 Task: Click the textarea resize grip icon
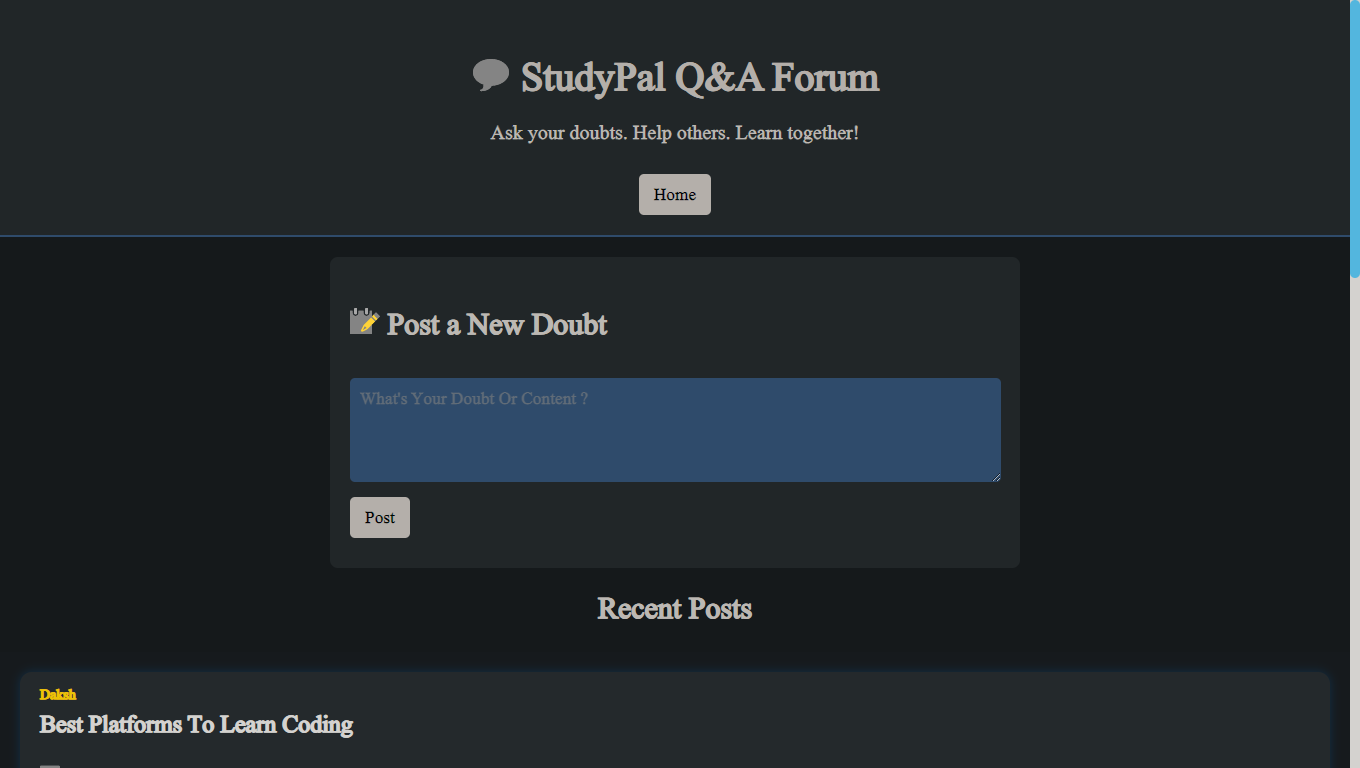(x=995, y=476)
